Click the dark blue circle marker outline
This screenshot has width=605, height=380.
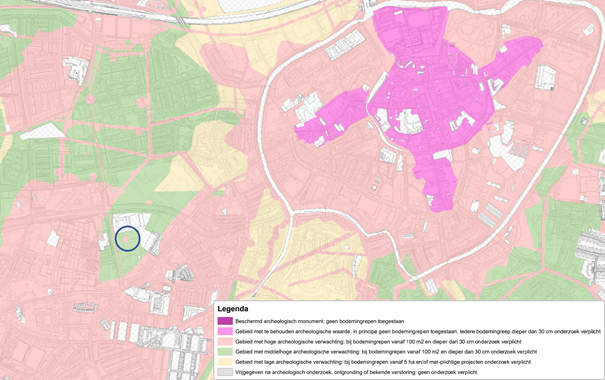click(127, 239)
